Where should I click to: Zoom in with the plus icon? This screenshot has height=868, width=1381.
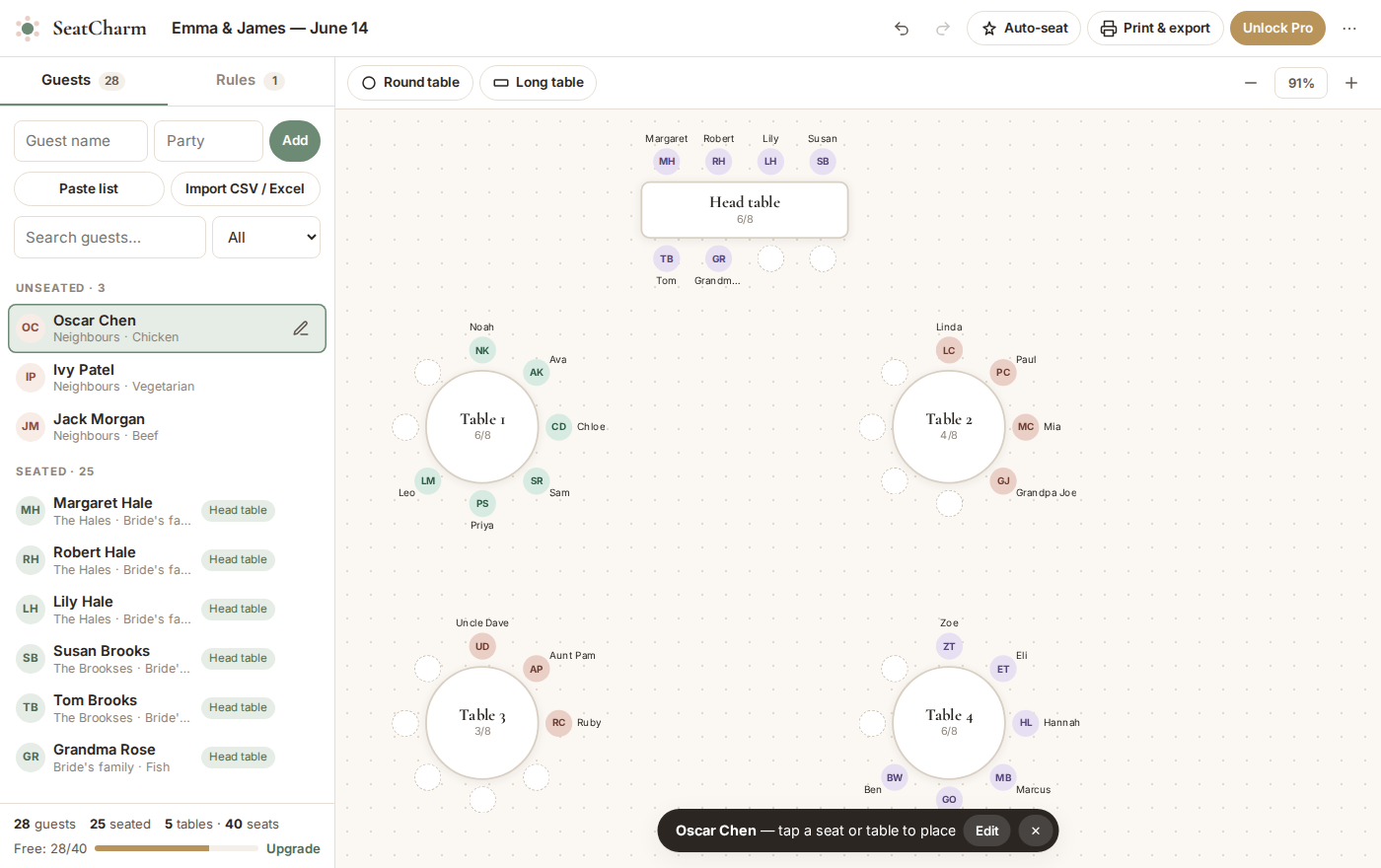1351,83
